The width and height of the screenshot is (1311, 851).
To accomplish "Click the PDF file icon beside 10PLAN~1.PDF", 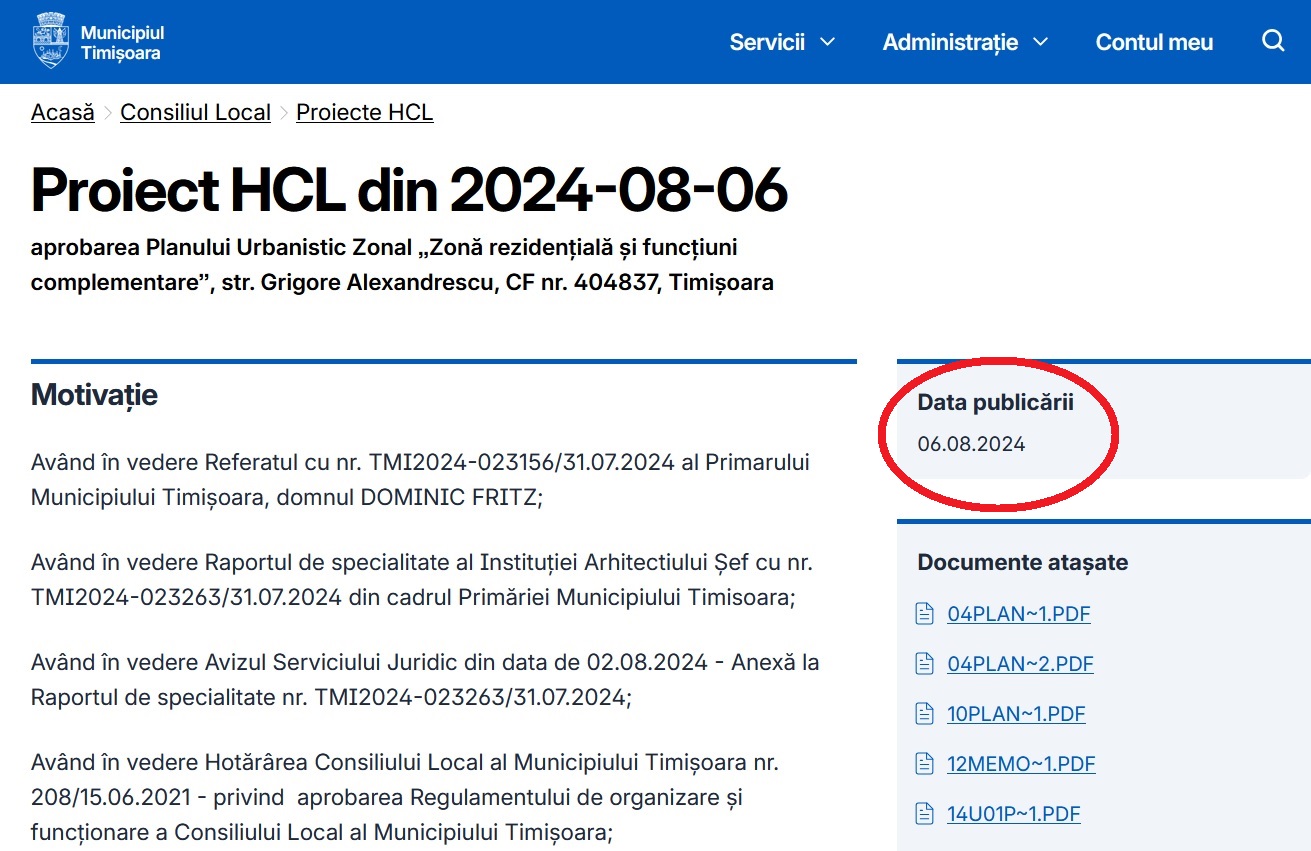I will coord(925,714).
